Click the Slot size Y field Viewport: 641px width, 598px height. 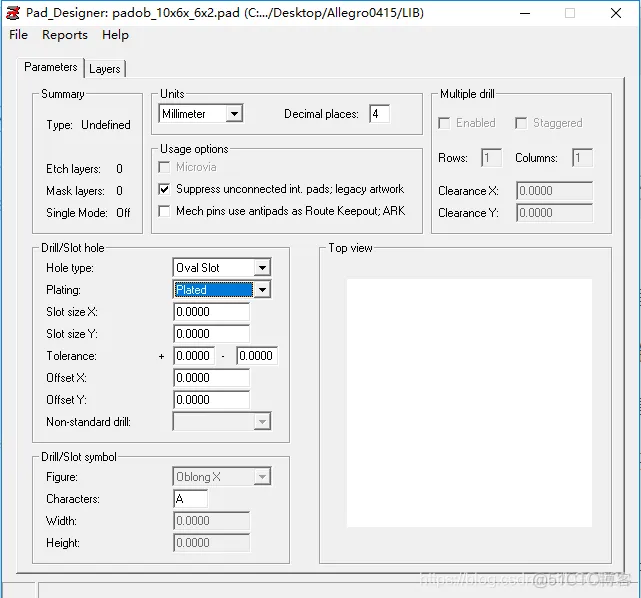tap(211, 334)
